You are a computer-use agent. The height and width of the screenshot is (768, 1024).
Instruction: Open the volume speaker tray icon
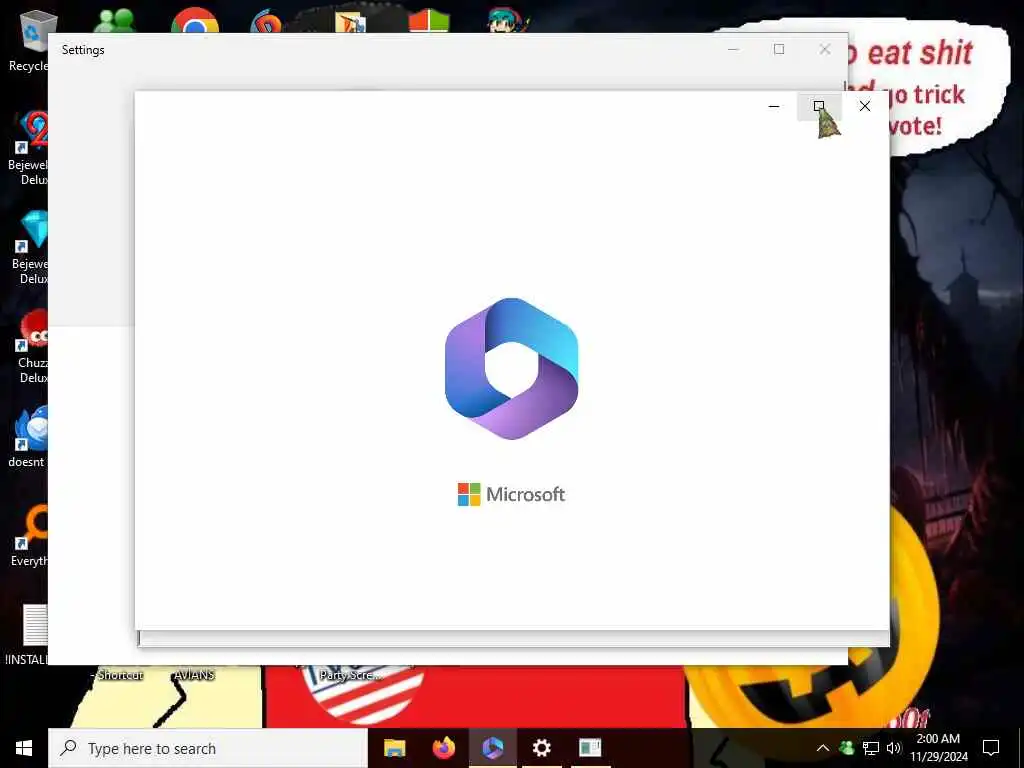tap(894, 748)
